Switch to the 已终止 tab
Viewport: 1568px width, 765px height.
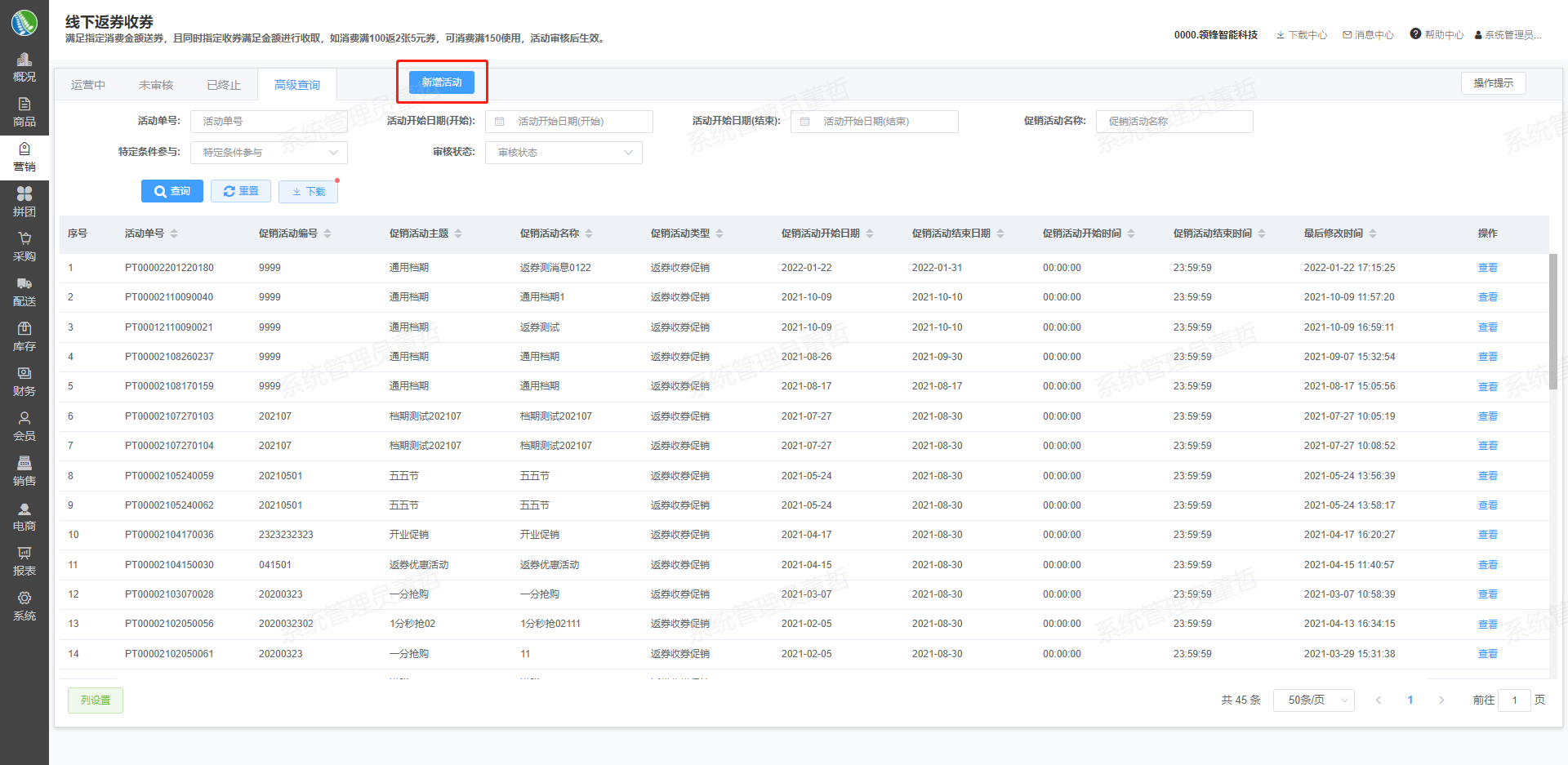point(224,85)
